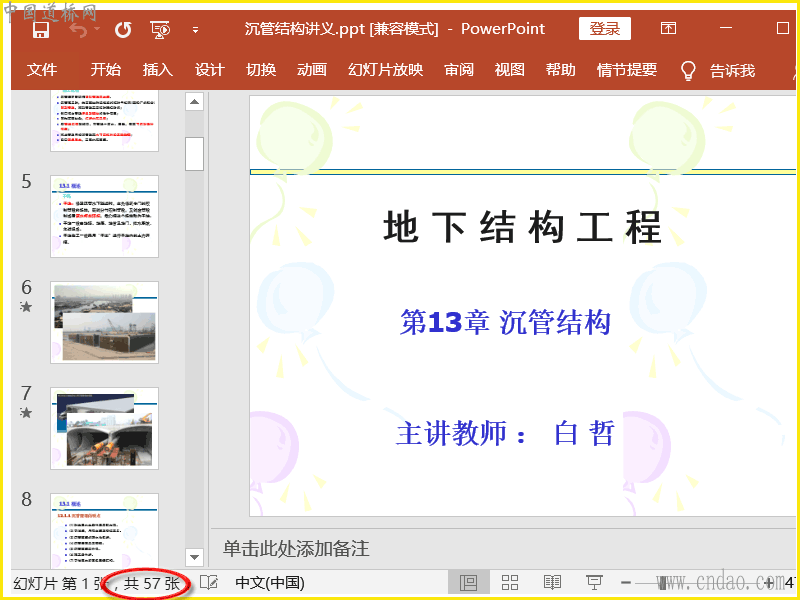Start Slide Show view from status bar
This screenshot has width=800, height=600.
tap(594, 582)
